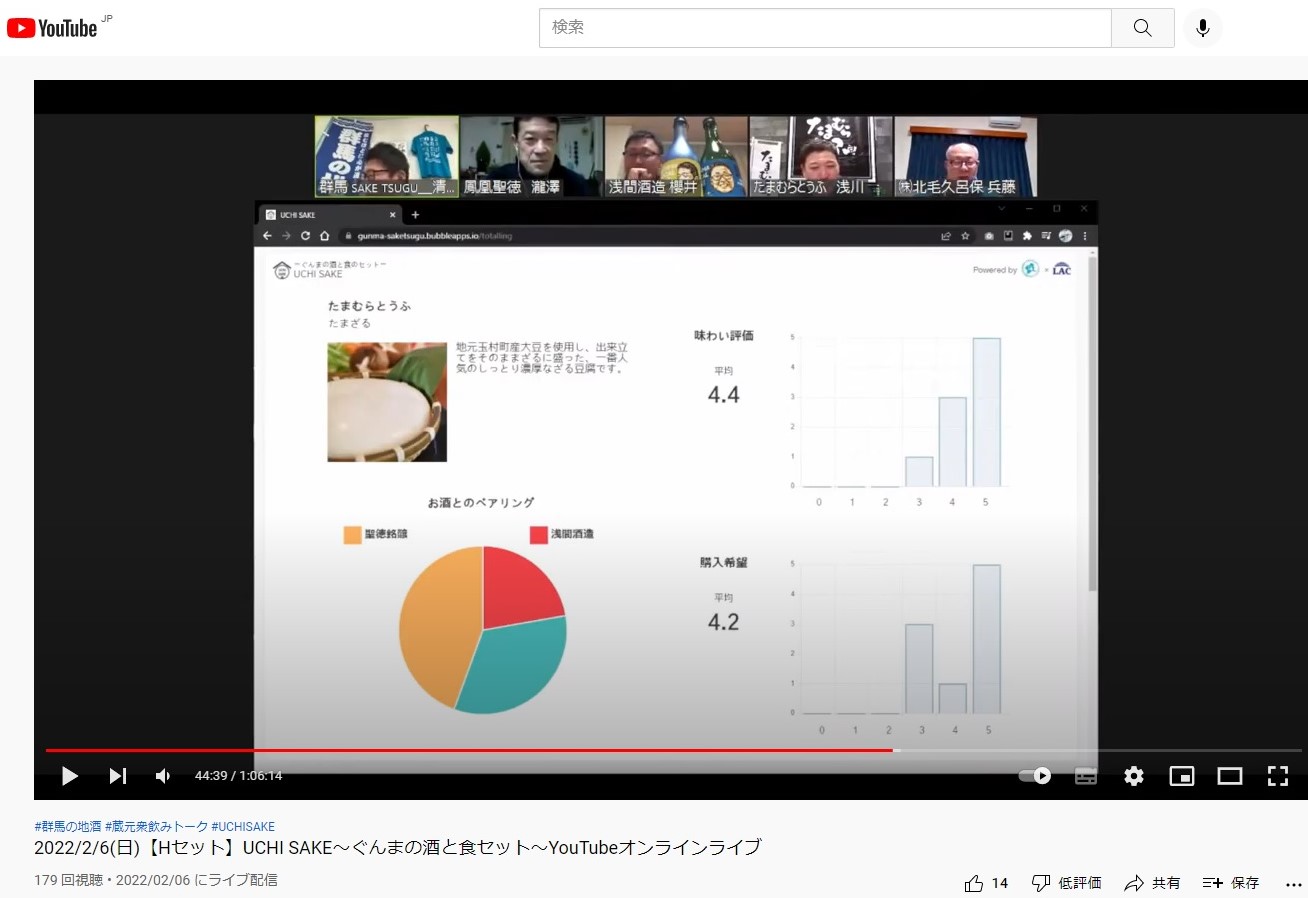
Task: Toggle the autoplay switch
Action: coord(1035,776)
